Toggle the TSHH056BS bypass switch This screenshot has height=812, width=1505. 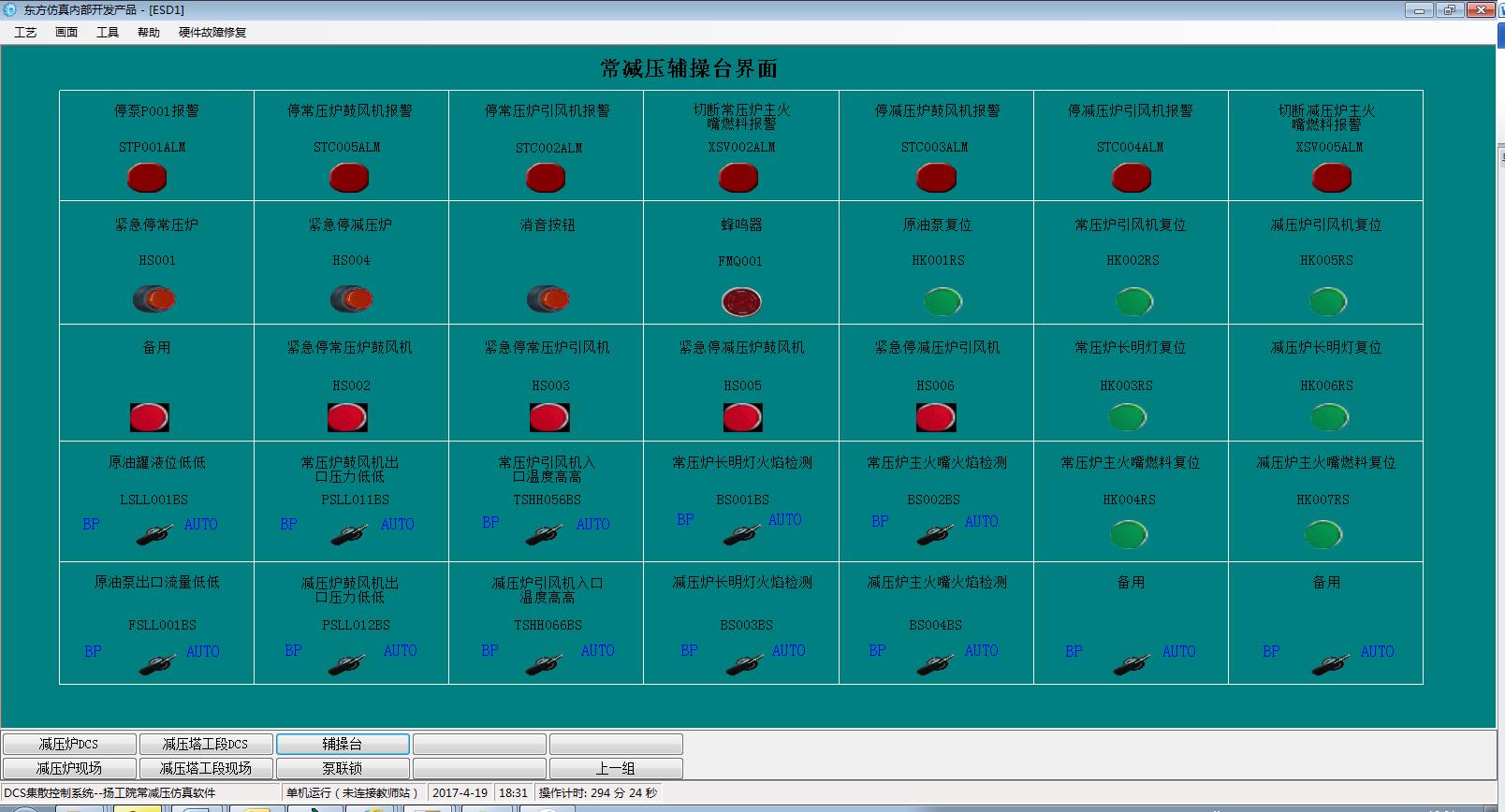pyautogui.click(x=543, y=534)
